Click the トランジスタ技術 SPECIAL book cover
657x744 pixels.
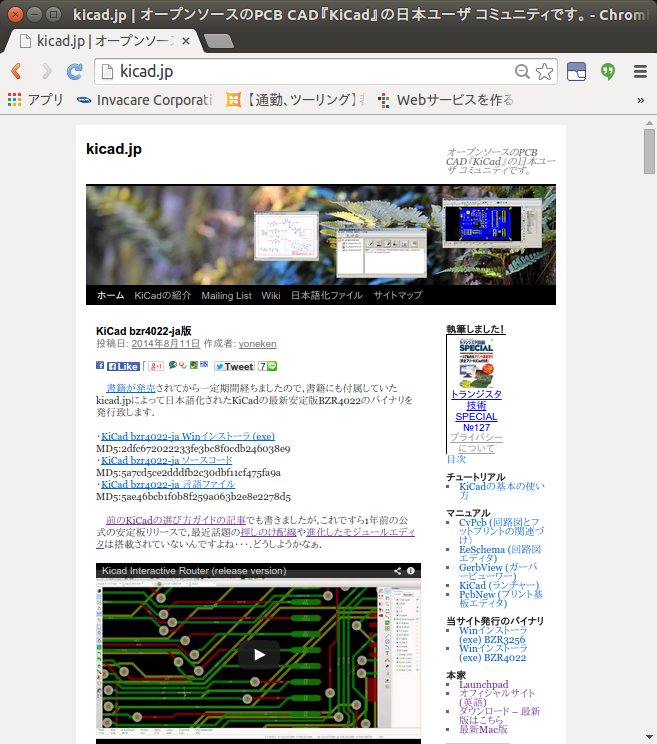476,363
